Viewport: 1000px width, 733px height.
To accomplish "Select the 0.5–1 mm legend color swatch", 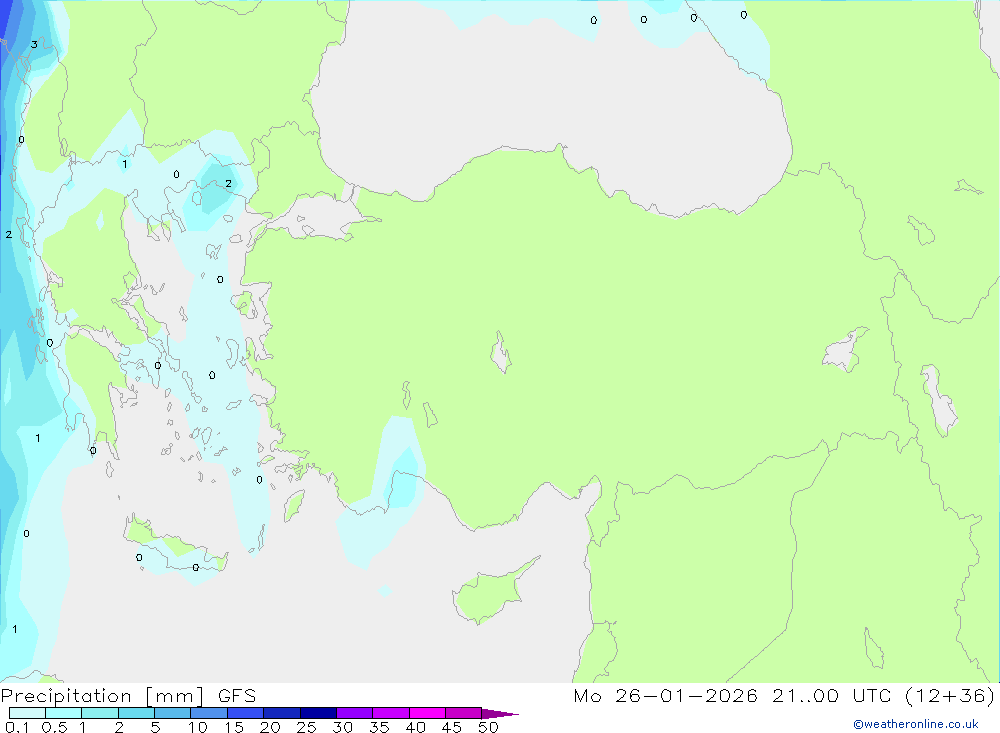I will click(63, 713).
